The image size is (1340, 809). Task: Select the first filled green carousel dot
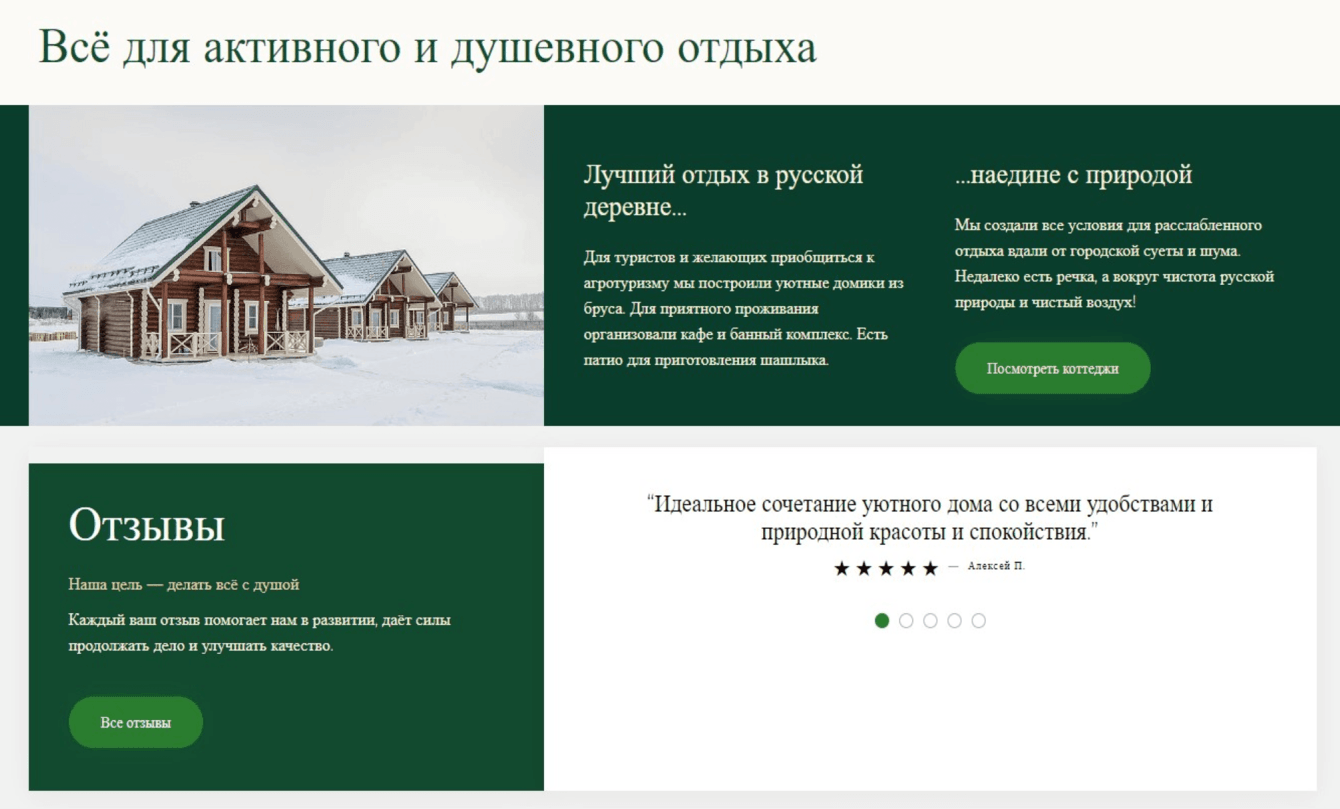coord(882,621)
